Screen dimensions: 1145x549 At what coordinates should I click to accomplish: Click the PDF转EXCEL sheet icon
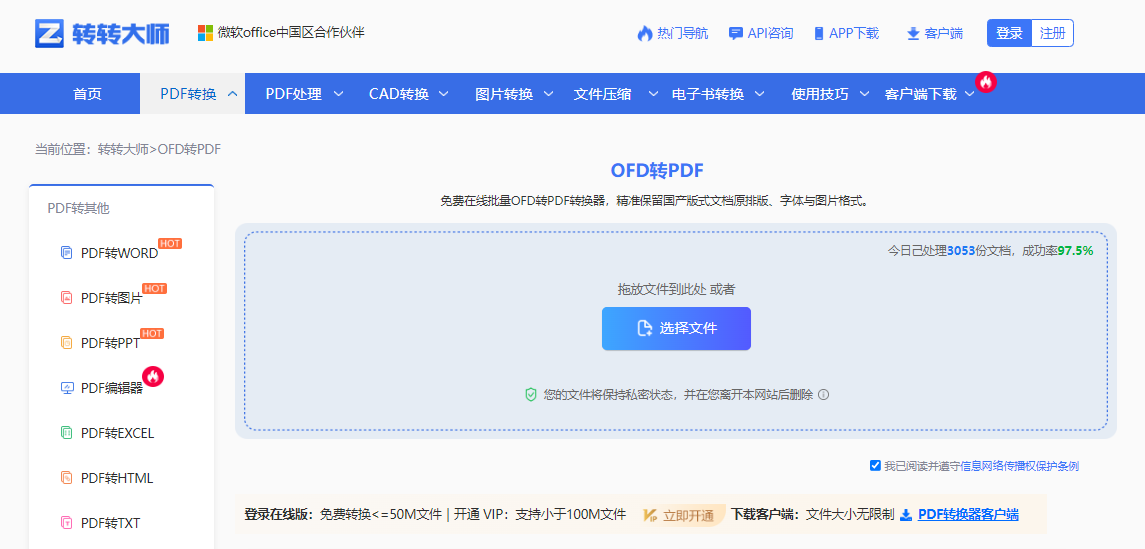click(66, 433)
